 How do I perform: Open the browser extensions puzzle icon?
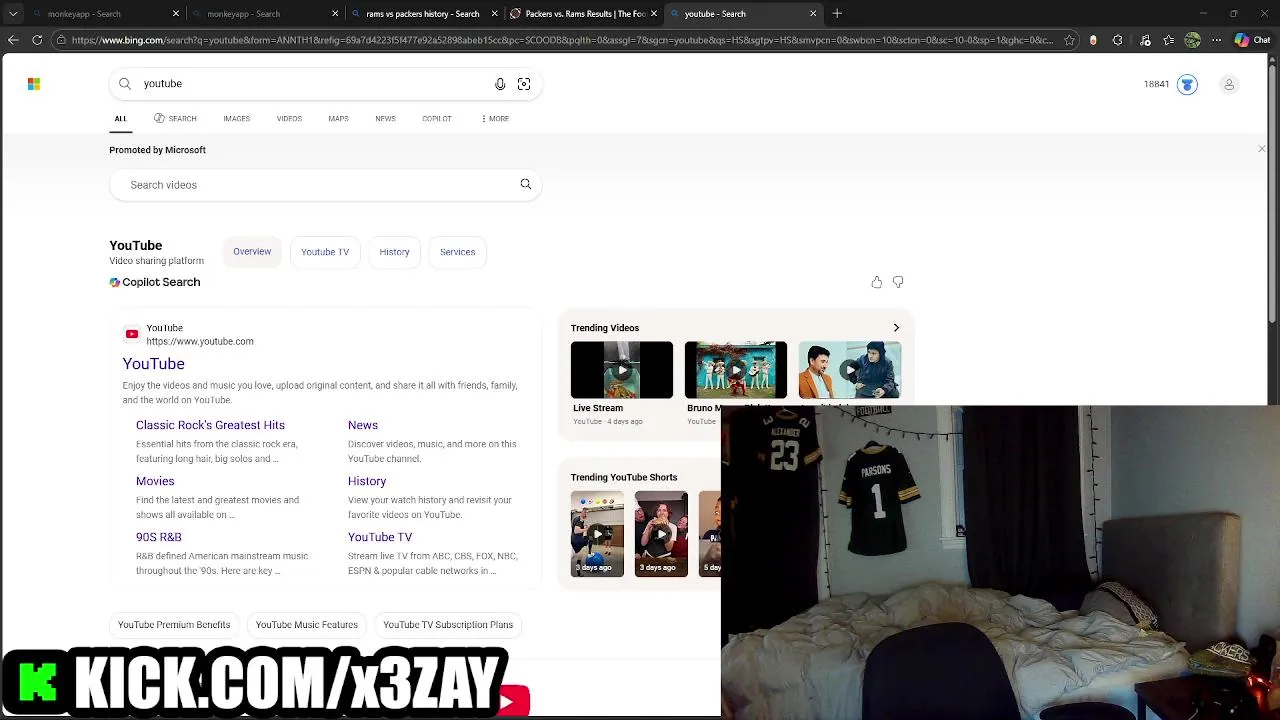1117,40
